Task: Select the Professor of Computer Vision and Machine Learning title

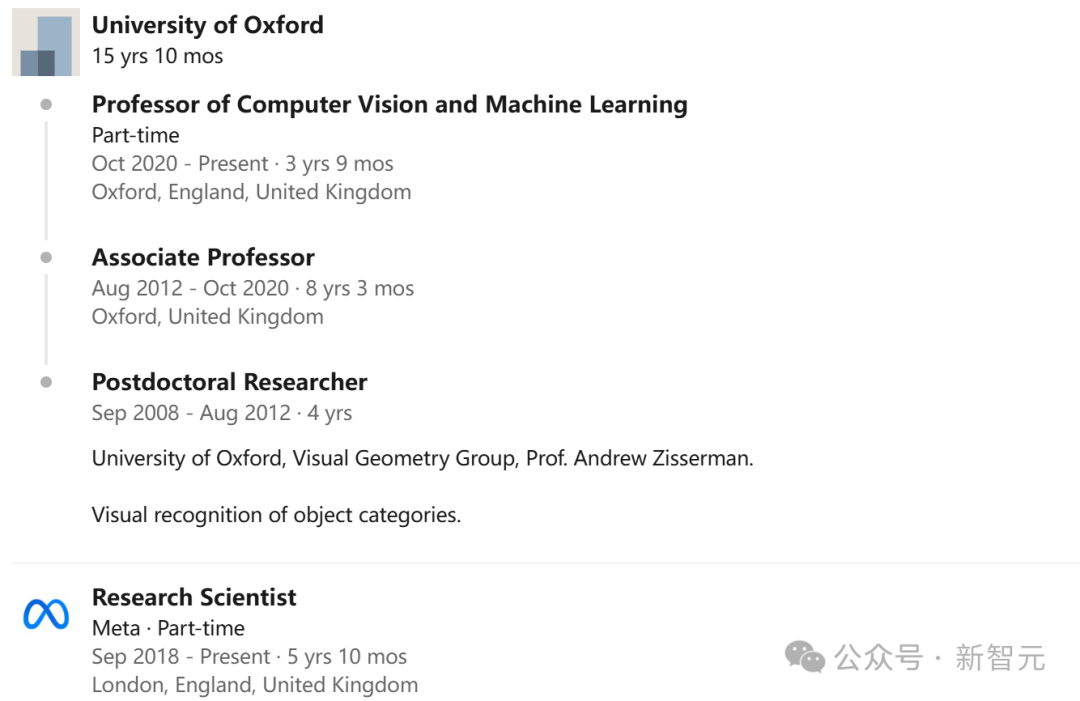Action: pos(389,105)
